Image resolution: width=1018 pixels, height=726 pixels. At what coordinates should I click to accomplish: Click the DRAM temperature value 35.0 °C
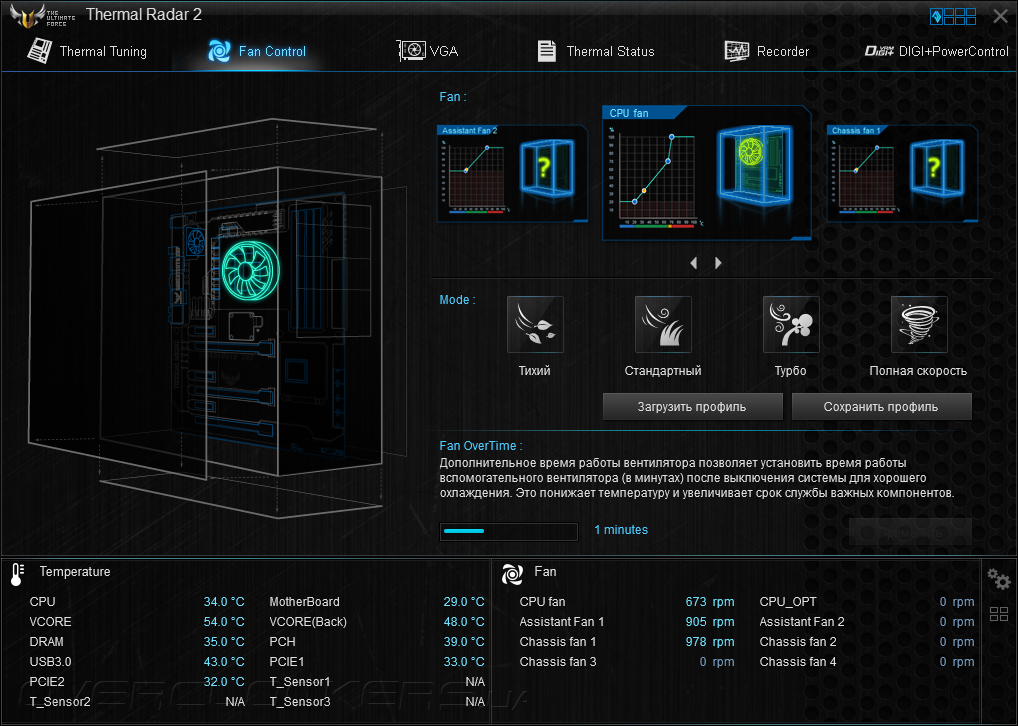[224, 642]
